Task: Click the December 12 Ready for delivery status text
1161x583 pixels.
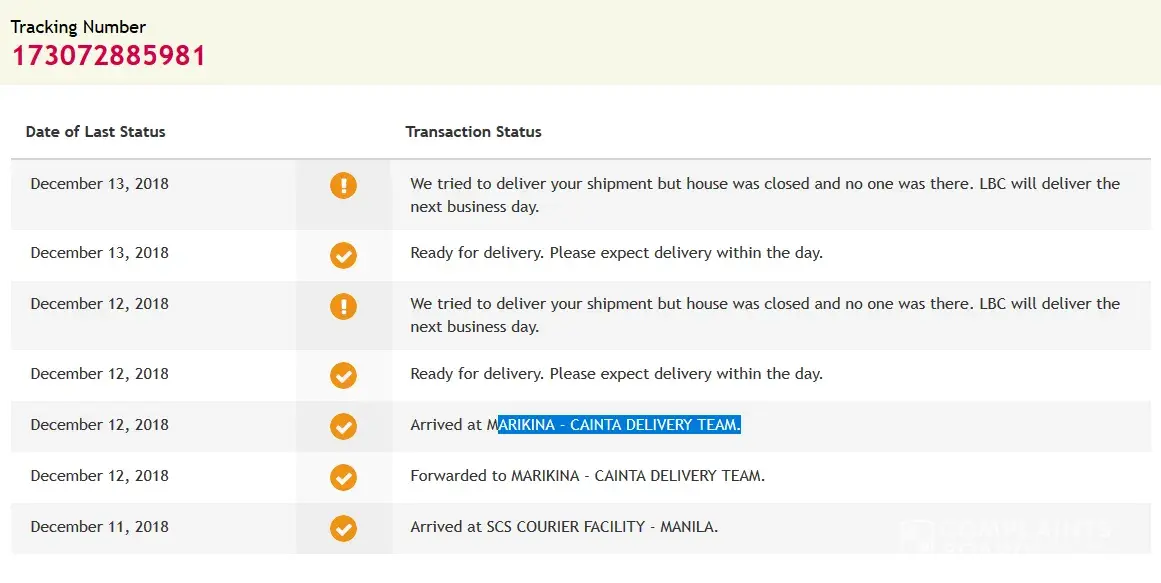Action: tap(616, 374)
